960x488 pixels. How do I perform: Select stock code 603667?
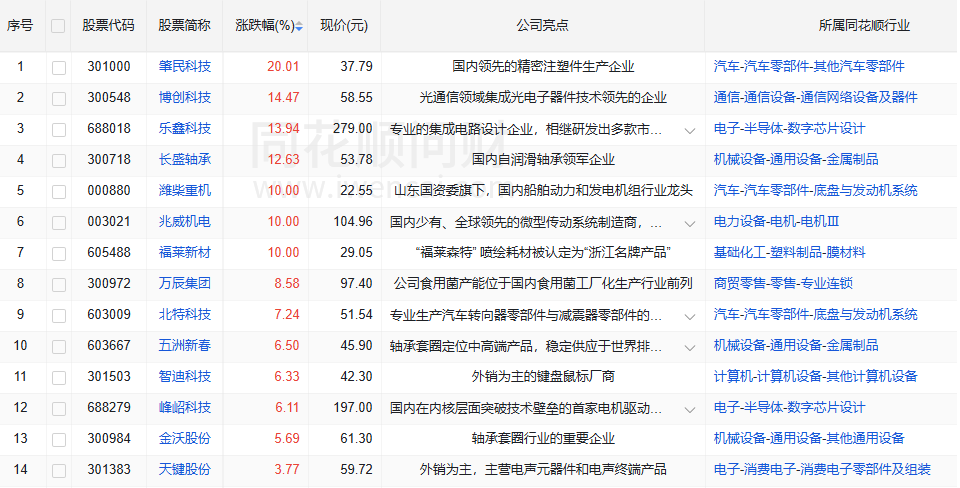click(109, 345)
